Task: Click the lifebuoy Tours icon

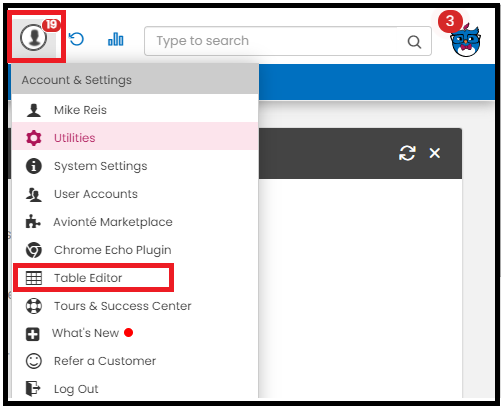Action: click(34, 306)
